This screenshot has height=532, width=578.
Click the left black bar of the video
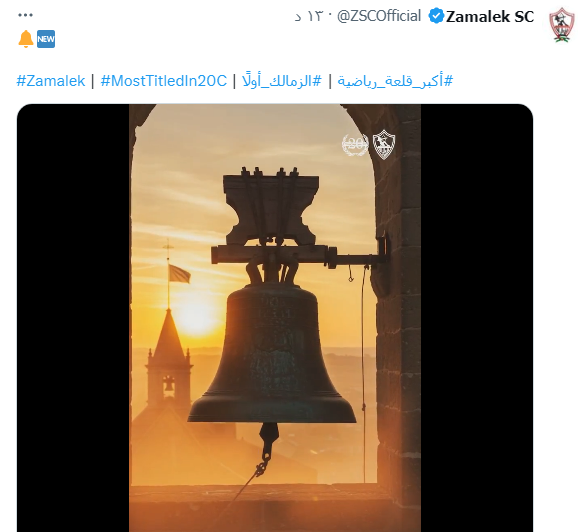(73, 318)
